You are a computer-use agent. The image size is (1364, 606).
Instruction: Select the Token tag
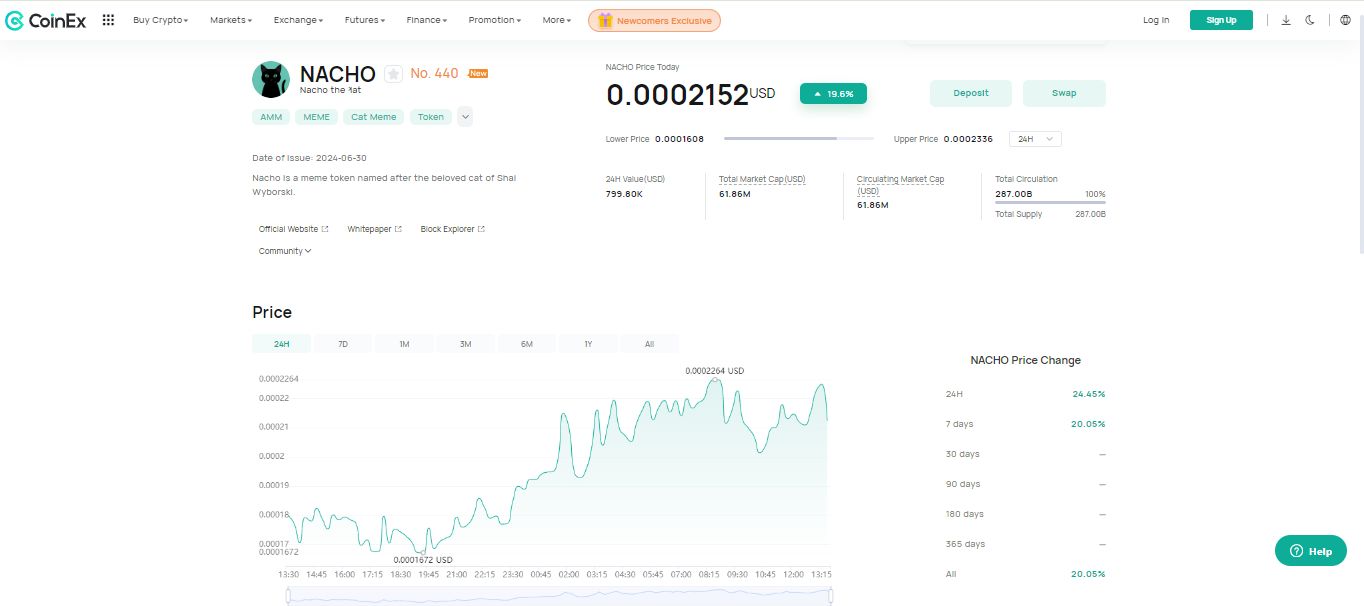431,117
